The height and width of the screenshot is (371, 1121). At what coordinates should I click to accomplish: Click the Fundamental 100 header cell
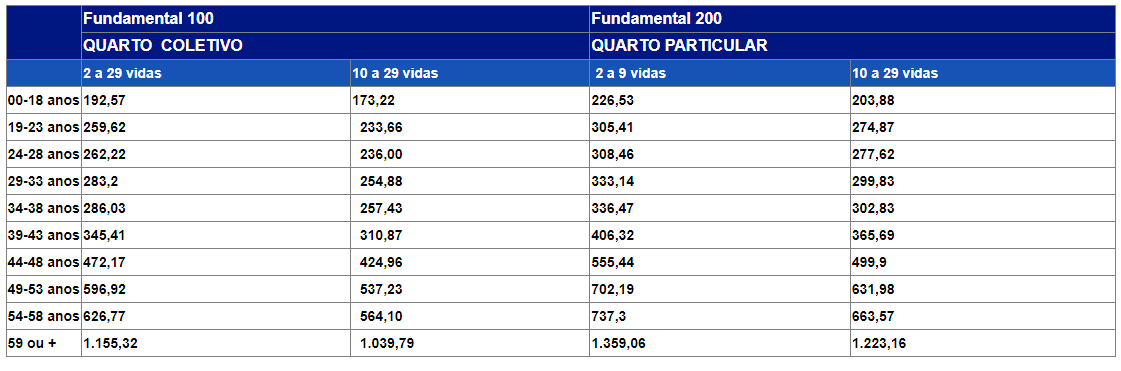(x=335, y=19)
